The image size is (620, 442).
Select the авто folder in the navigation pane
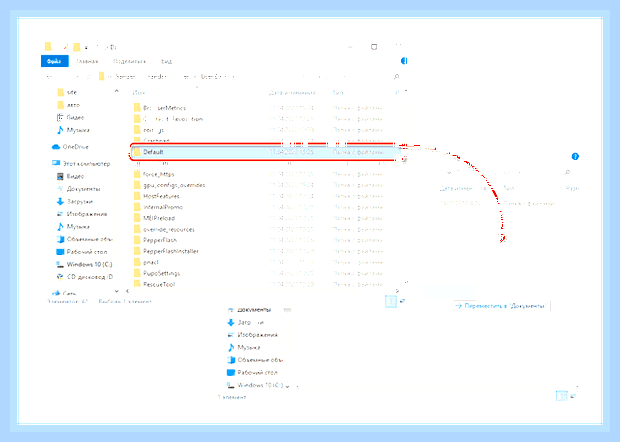click(x=68, y=105)
